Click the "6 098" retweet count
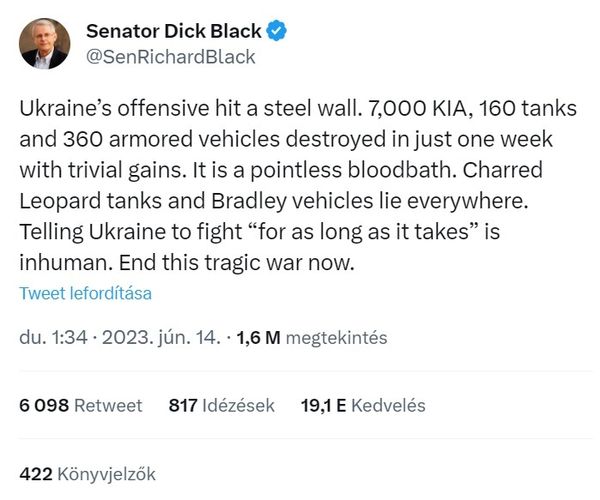This screenshot has height=500, width=600. click(x=44, y=405)
